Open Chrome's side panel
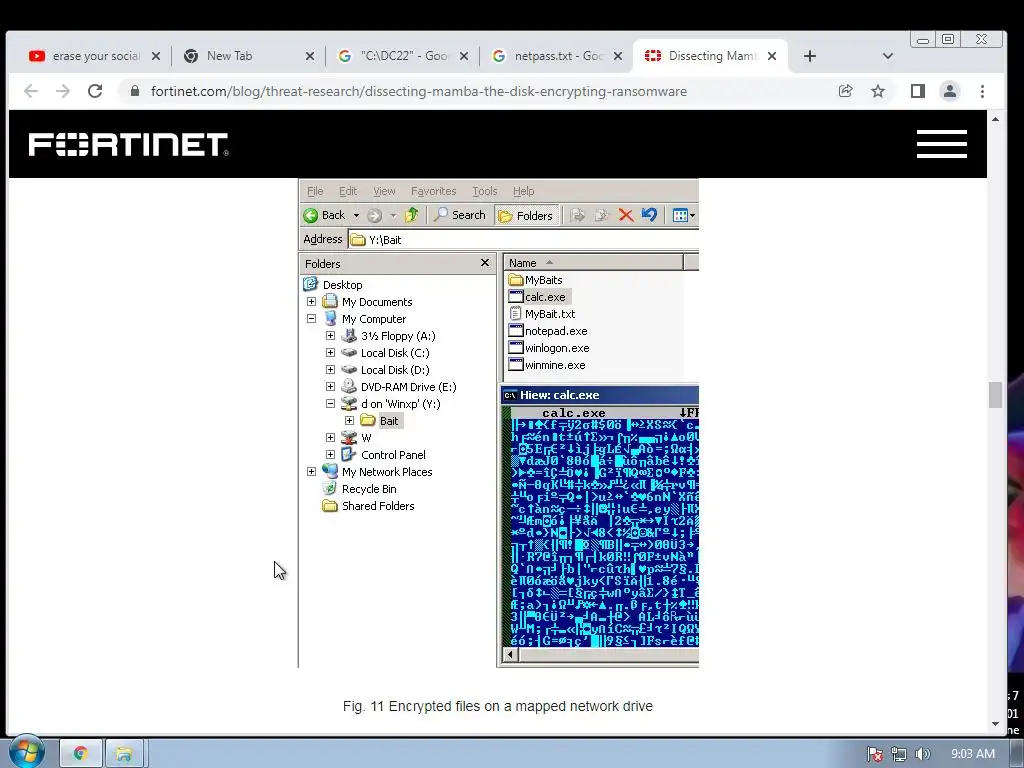The height and width of the screenshot is (768, 1024). tap(918, 91)
